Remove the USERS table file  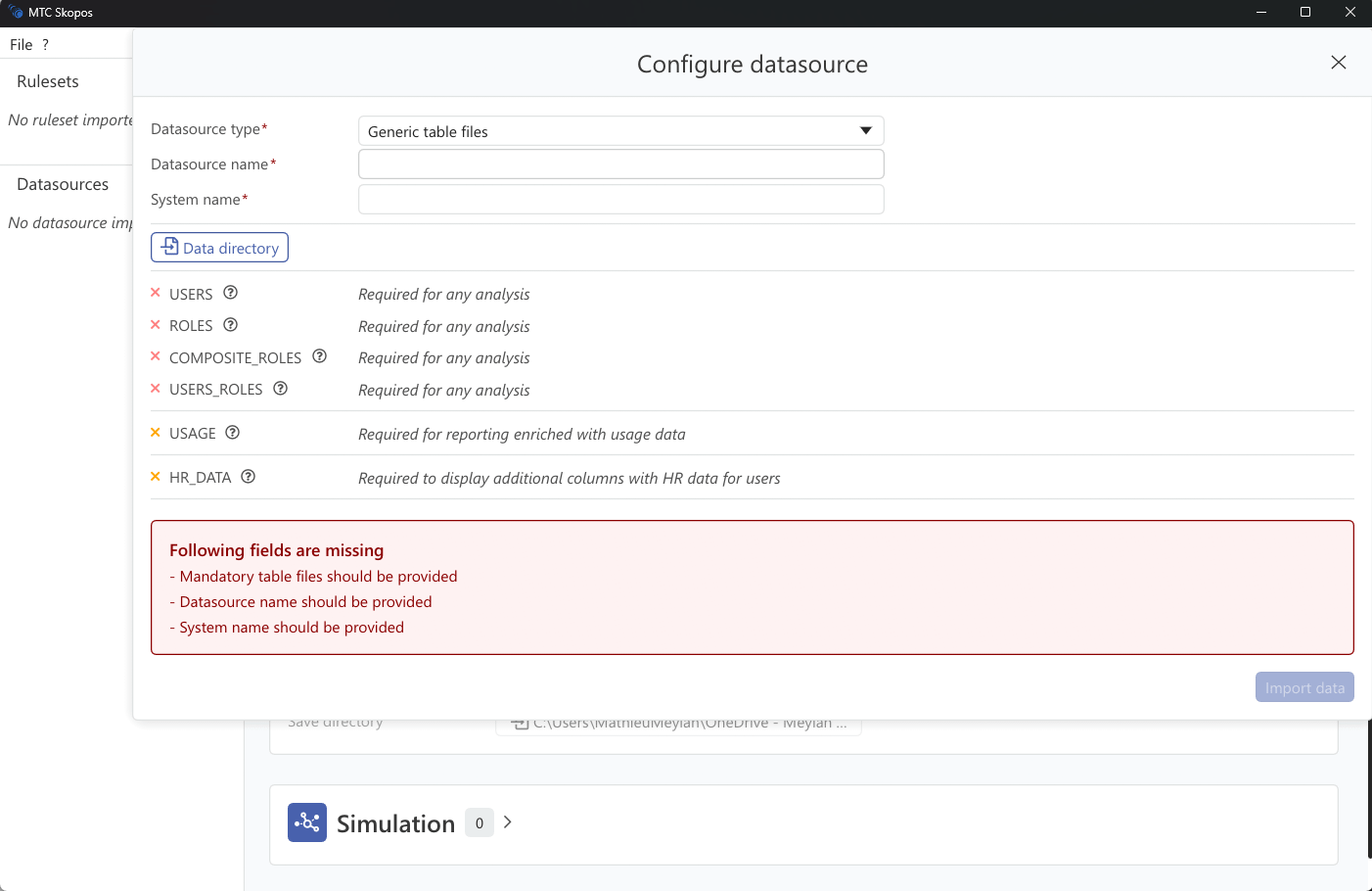click(157, 293)
